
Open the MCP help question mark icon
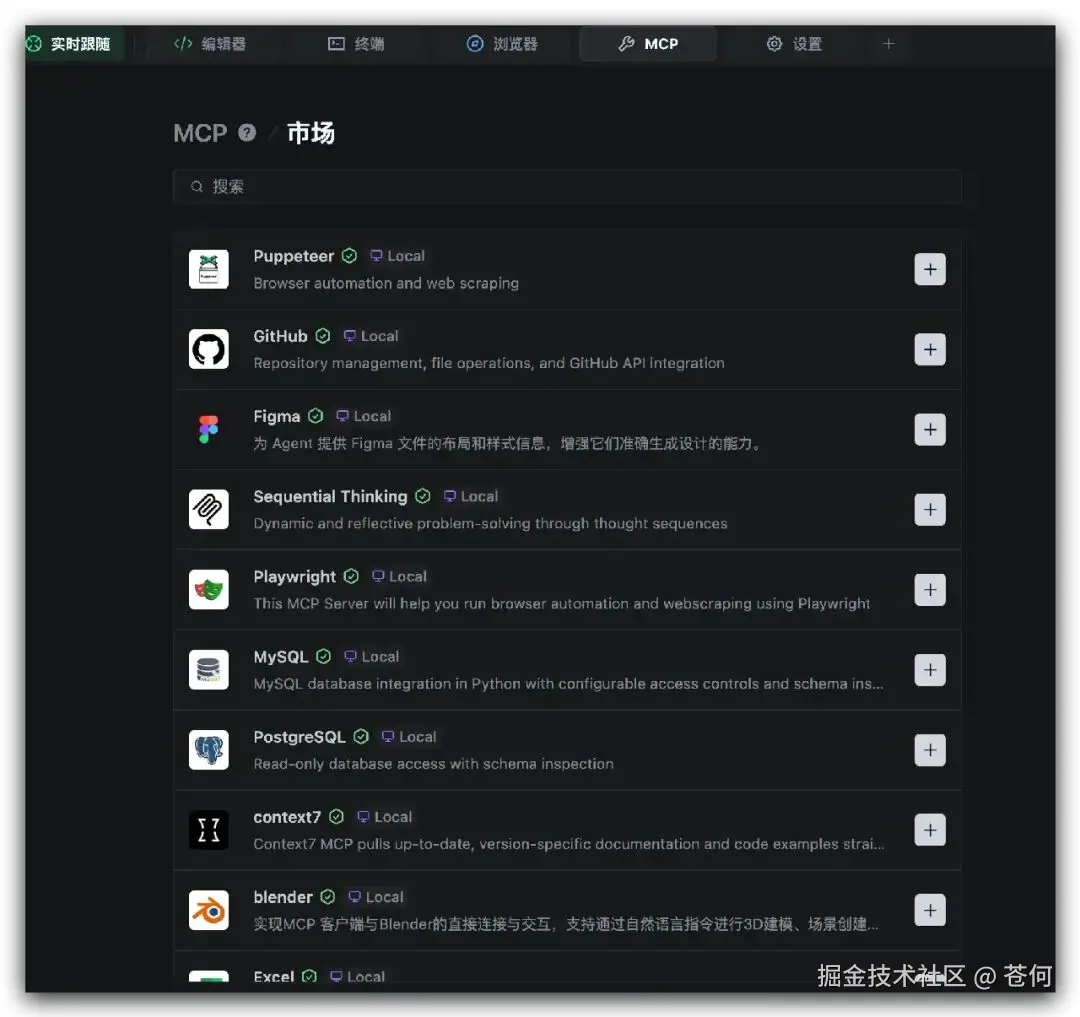[246, 131]
